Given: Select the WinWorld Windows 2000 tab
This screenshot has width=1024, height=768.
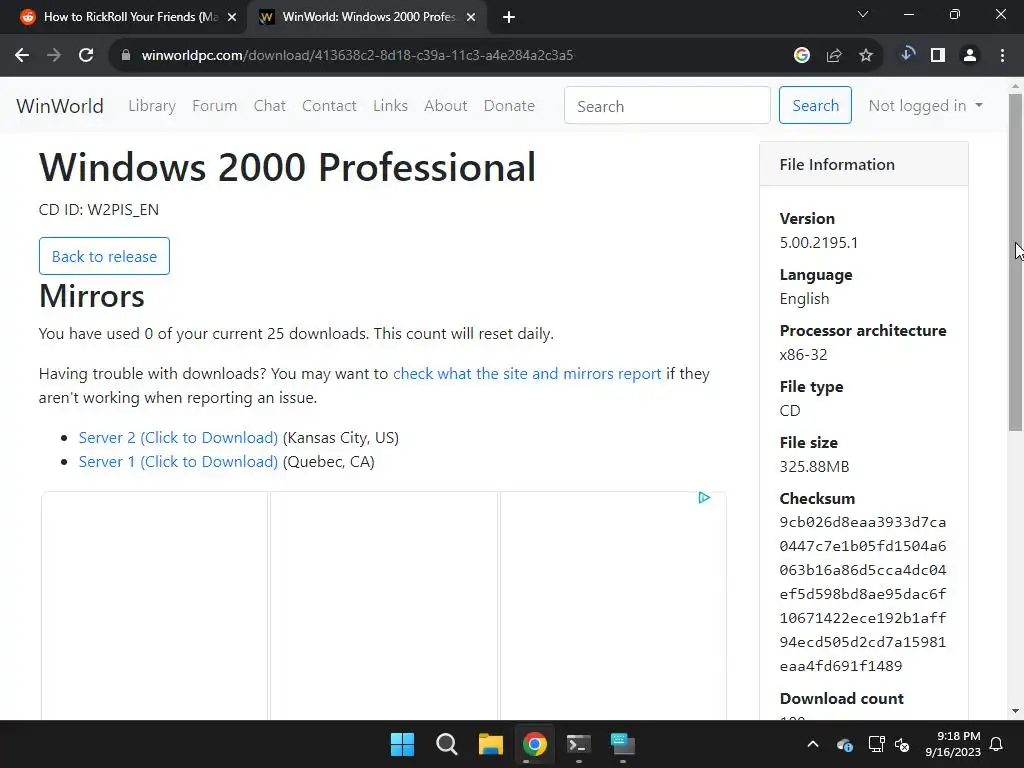Looking at the screenshot, I should point(369,17).
